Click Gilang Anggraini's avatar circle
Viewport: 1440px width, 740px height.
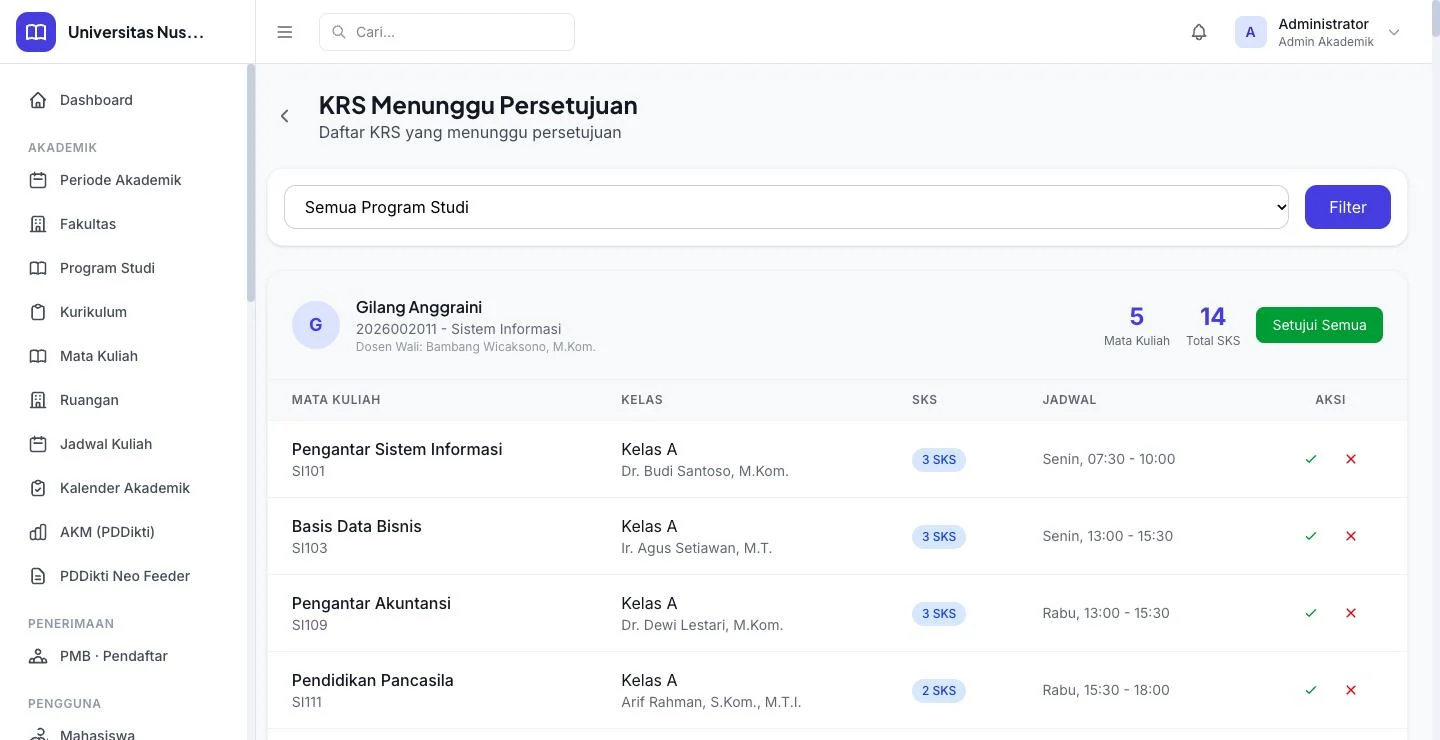click(316, 325)
